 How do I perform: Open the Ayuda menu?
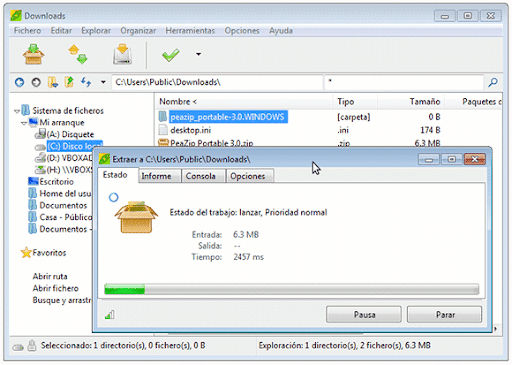pyautogui.click(x=281, y=31)
